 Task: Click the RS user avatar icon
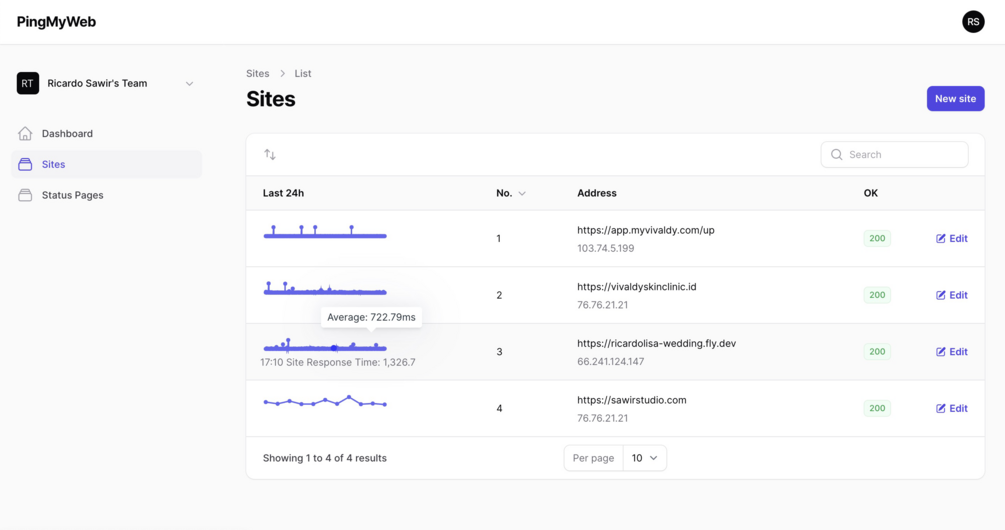click(x=973, y=22)
